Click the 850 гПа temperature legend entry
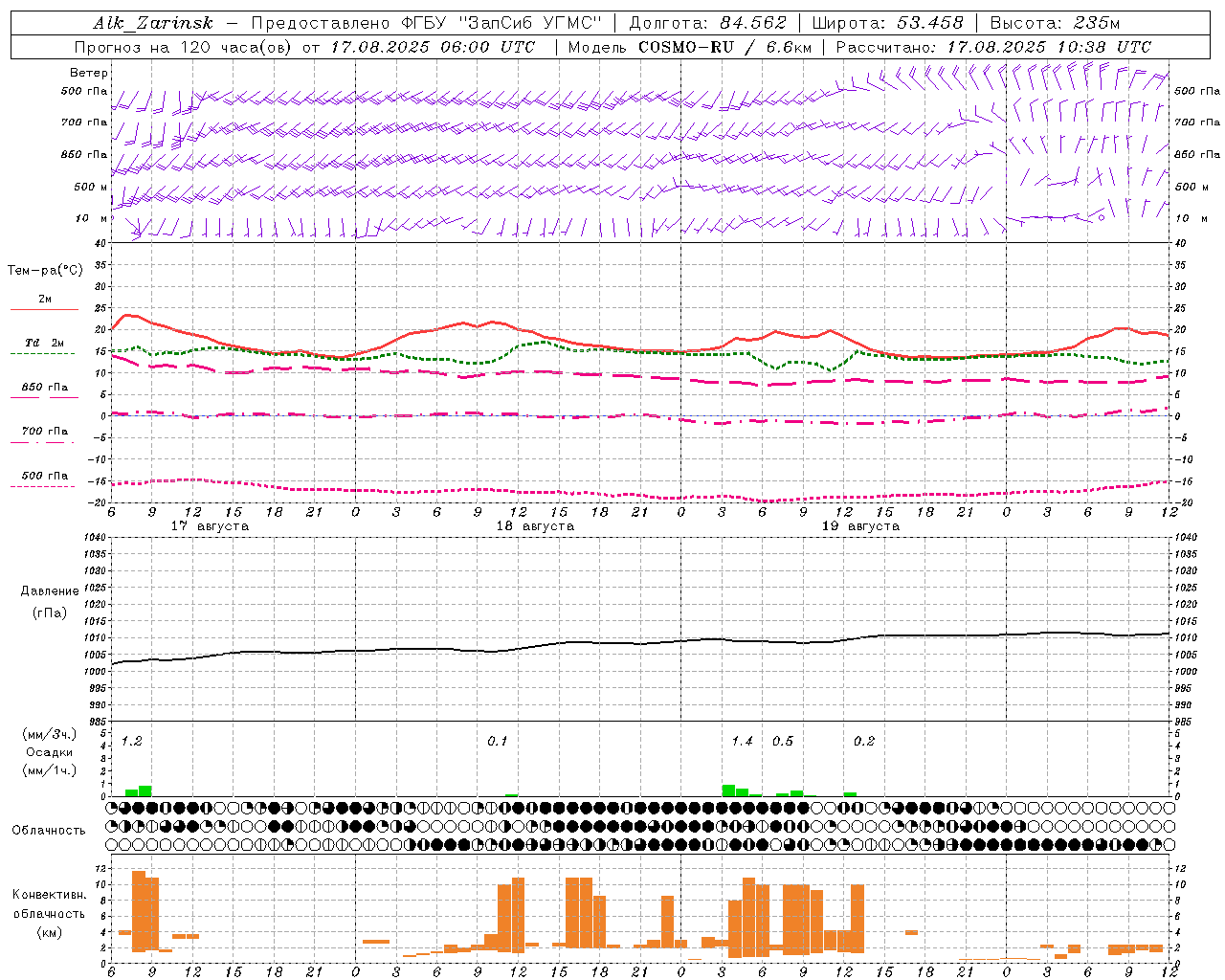This screenshot has width=1225, height=980. coord(44,388)
